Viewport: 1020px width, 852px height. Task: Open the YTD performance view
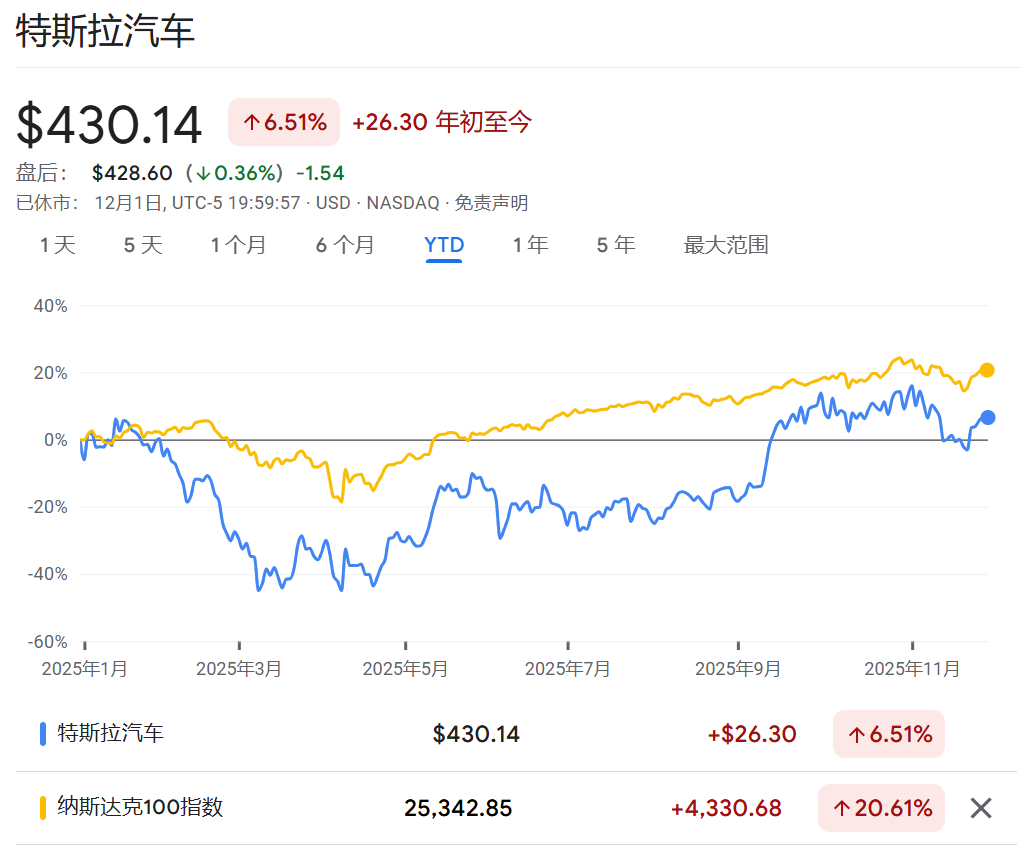pyautogui.click(x=443, y=244)
